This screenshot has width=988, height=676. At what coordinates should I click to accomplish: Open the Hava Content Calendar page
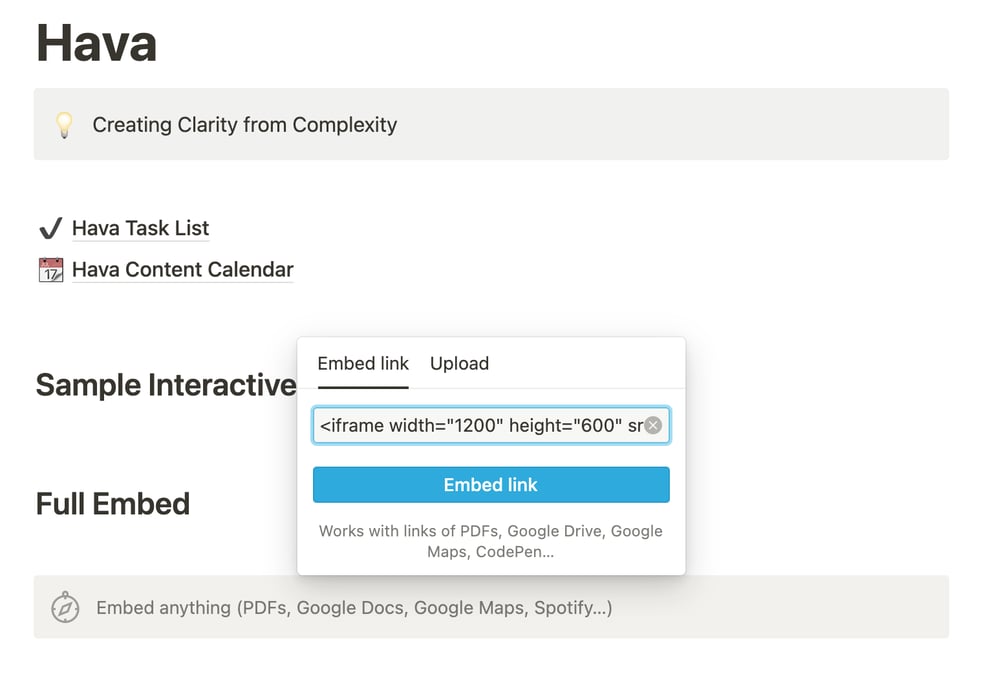point(182,269)
